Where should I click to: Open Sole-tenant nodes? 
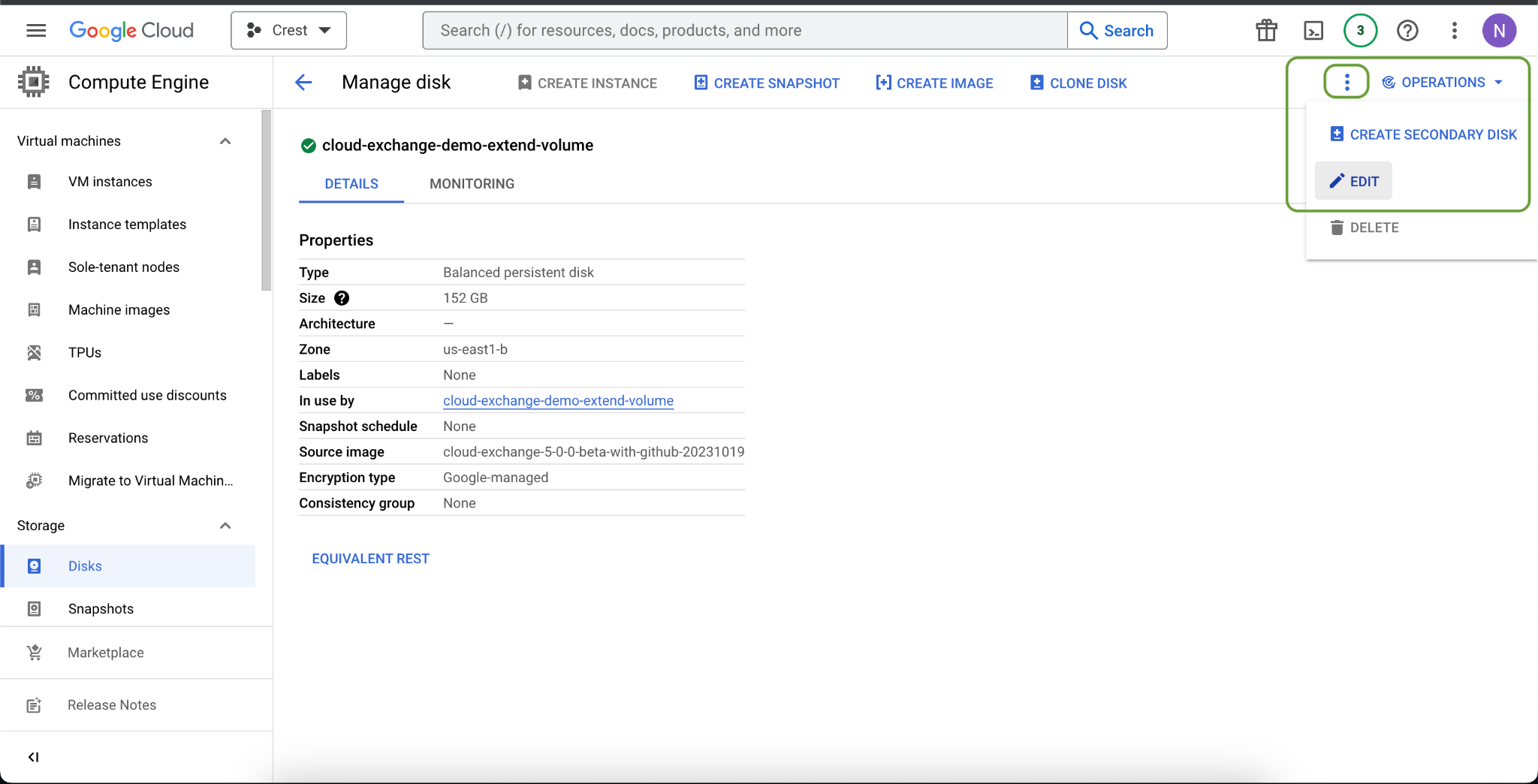[124, 267]
